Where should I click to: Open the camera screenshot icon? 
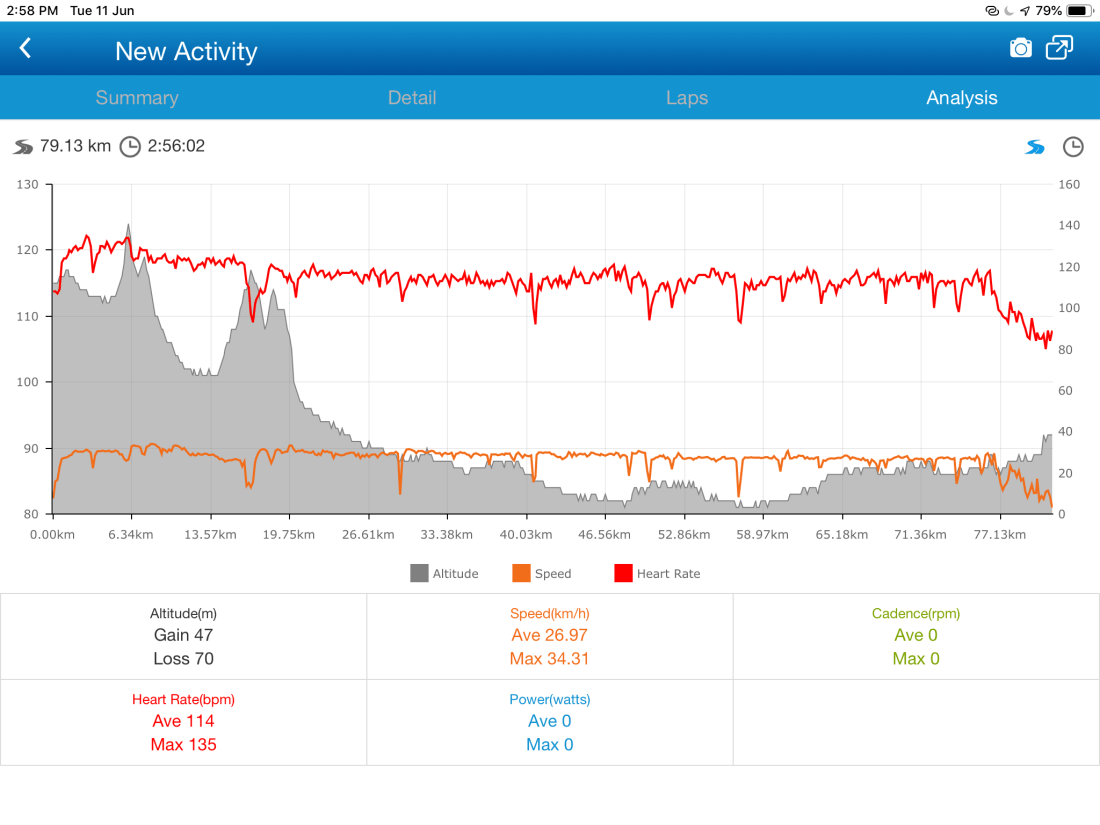click(1020, 48)
